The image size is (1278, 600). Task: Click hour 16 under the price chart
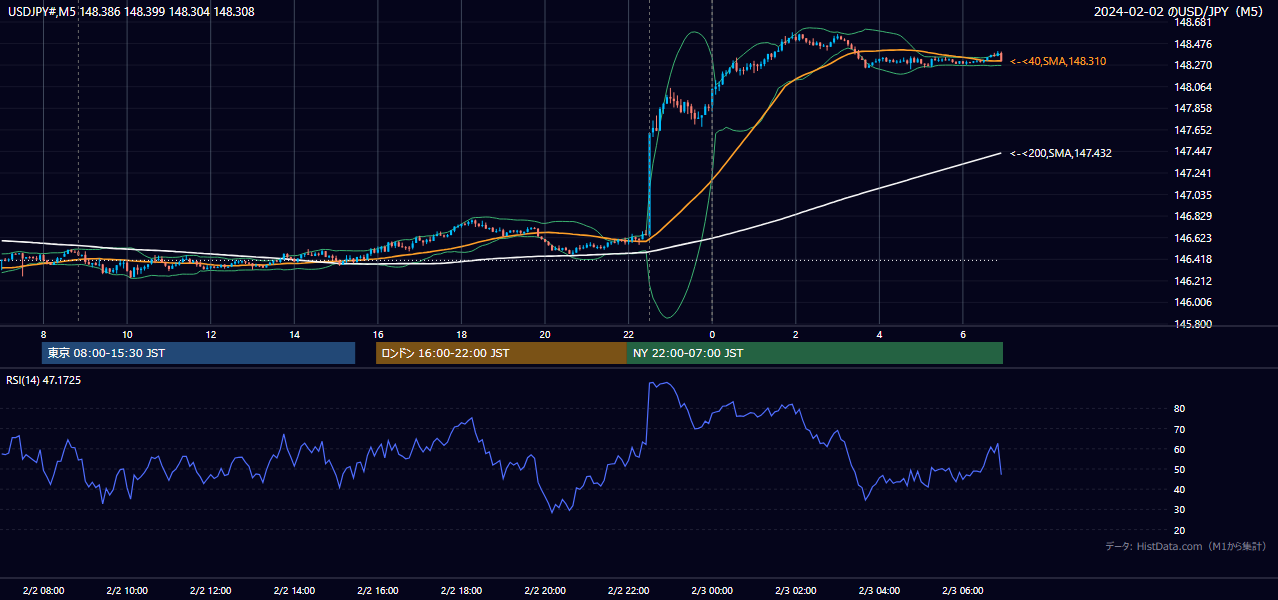coord(378,334)
